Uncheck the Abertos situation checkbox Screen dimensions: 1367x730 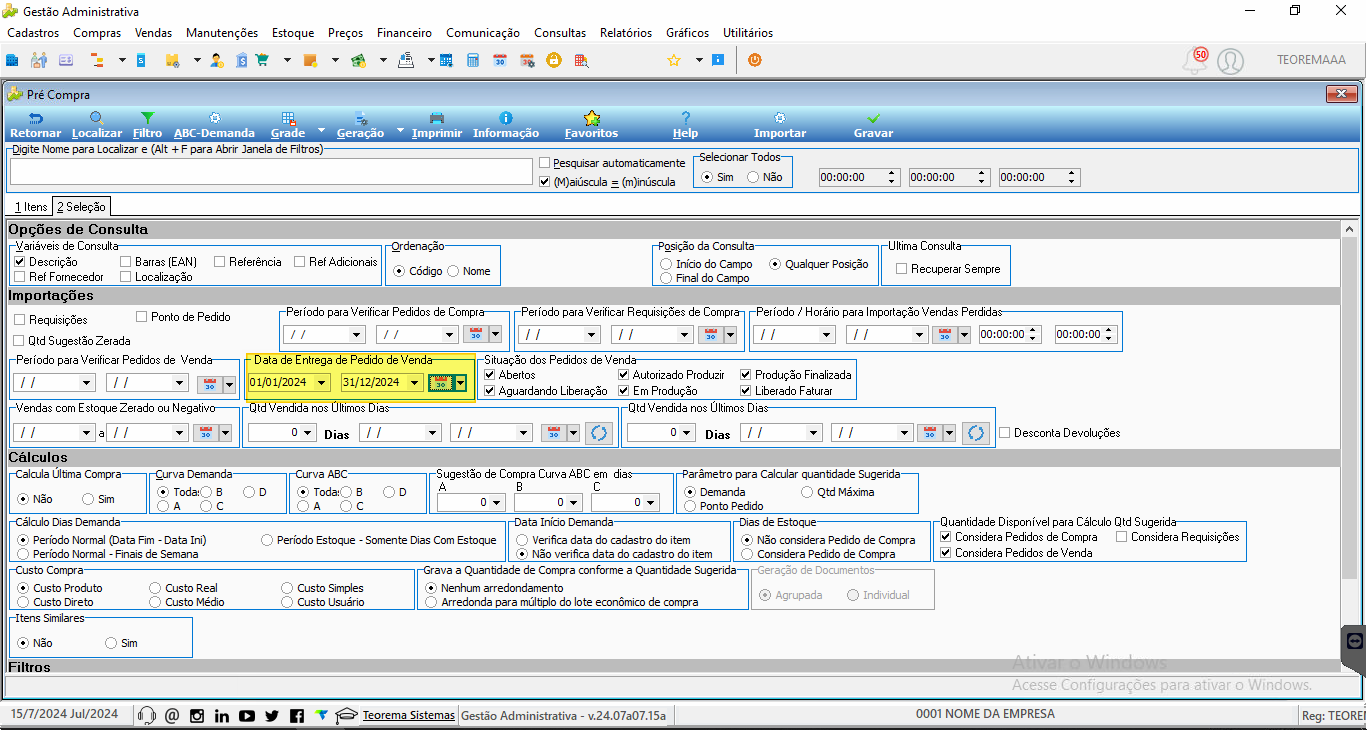pyautogui.click(x=490, y=375)
